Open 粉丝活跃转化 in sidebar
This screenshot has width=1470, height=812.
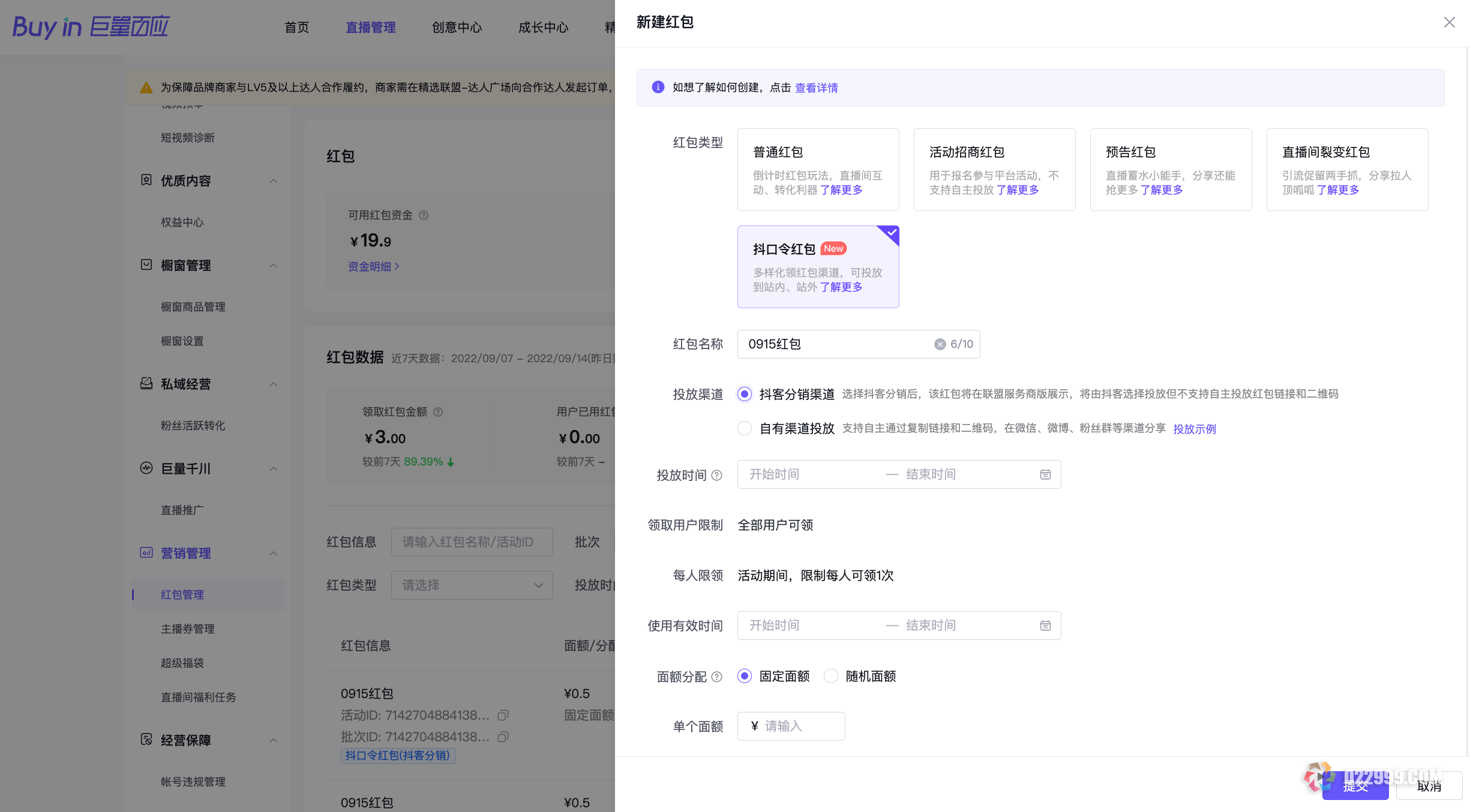tap(193, 426)
